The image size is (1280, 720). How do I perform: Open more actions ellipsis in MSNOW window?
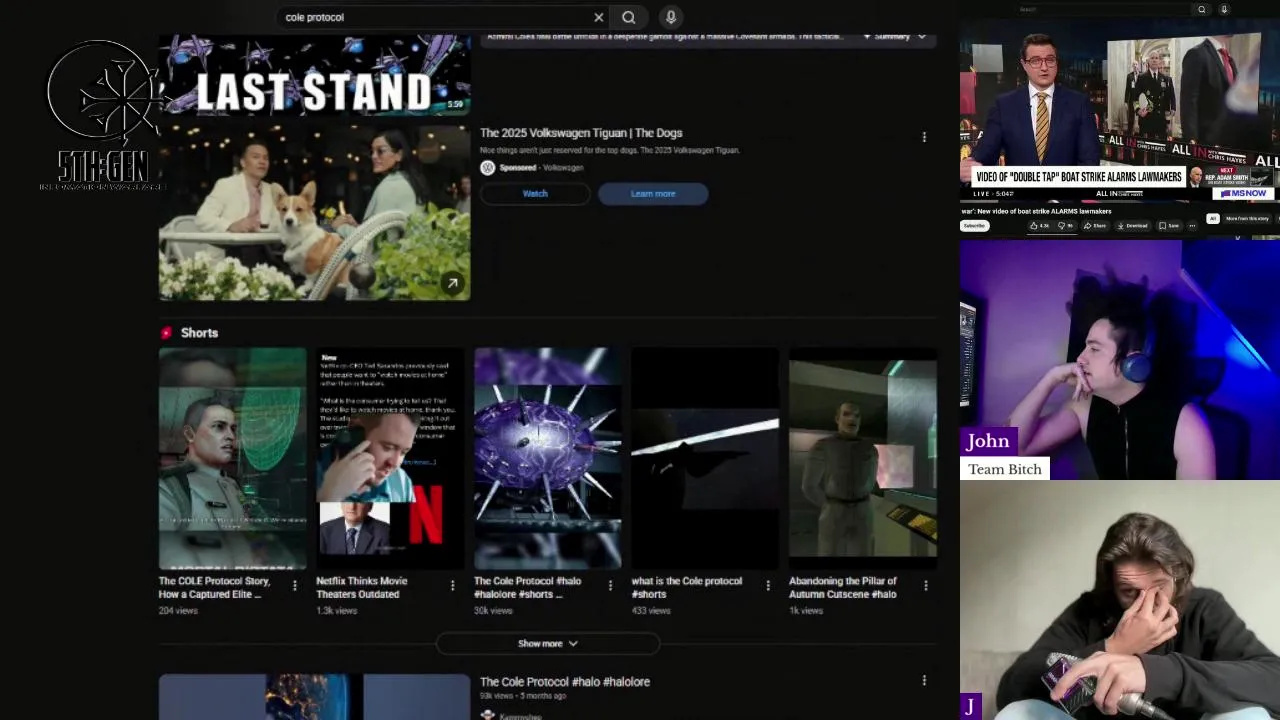(x=1192, y=226)
